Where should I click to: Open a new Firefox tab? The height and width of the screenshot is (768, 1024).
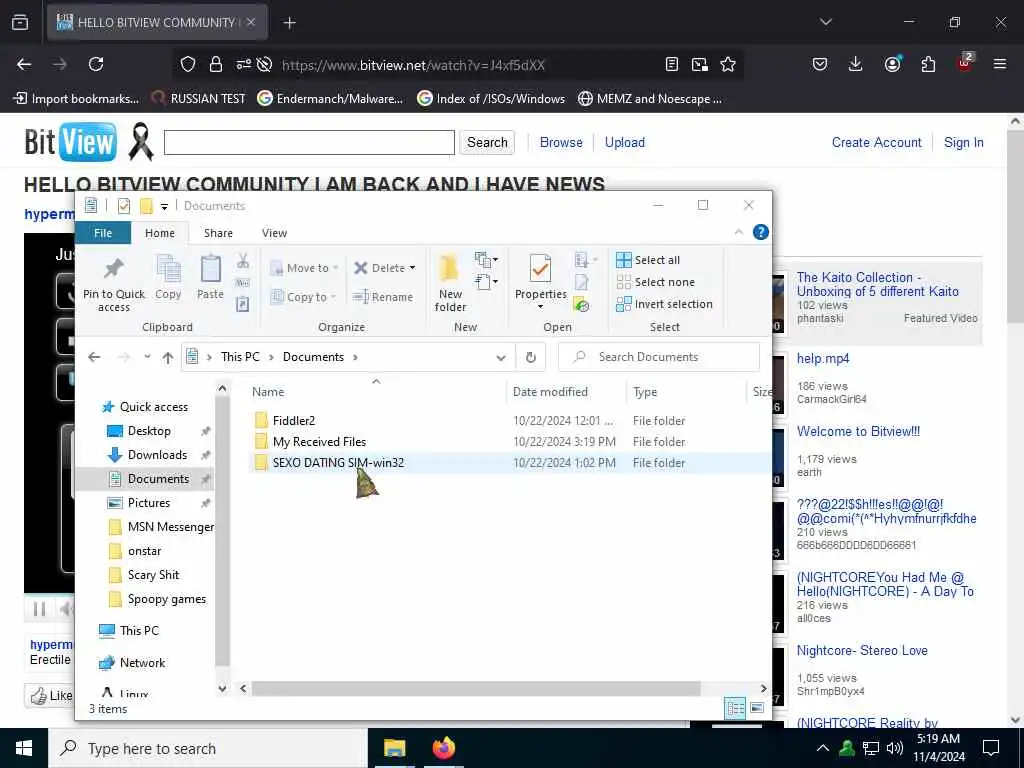(x=289, y=22)
